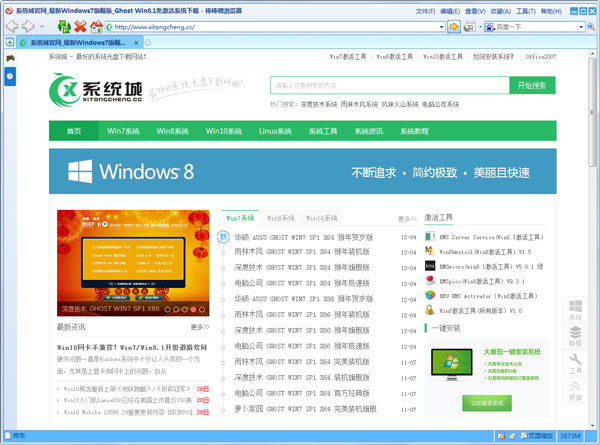Click the status bar 页面缩放 zoom item

pos(537,436)
